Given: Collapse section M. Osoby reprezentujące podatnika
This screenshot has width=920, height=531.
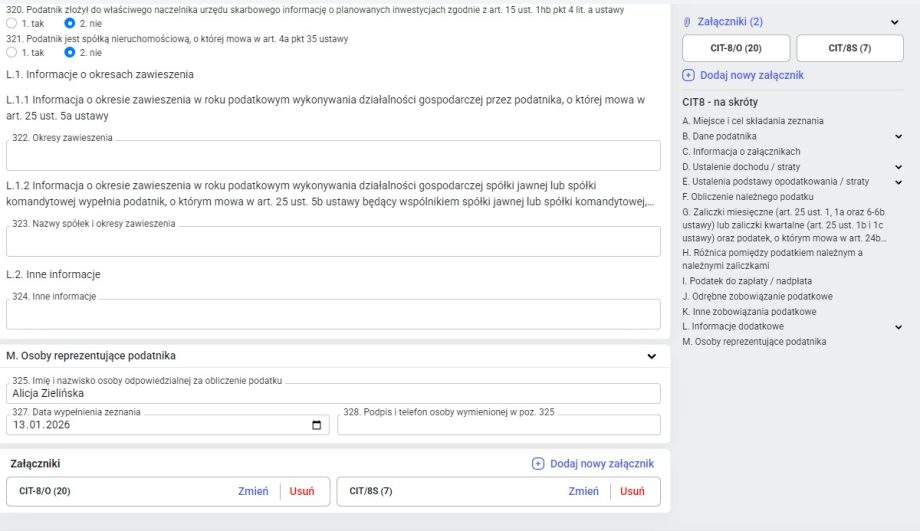Looking at the screenshot, I should (x=651, y=356).
